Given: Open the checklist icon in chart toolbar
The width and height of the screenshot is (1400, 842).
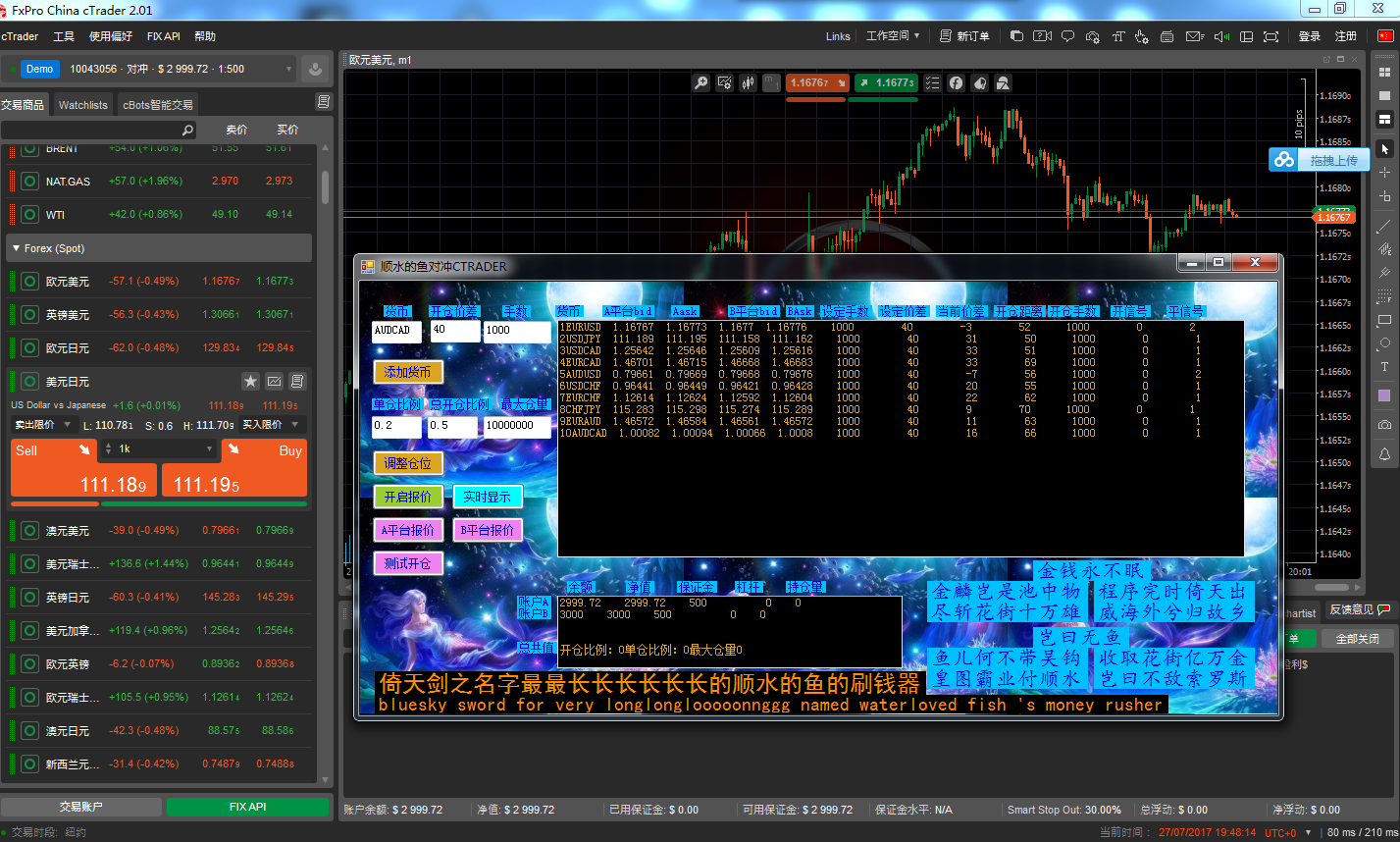Looking at the screenshot, I should coord(932,83).
